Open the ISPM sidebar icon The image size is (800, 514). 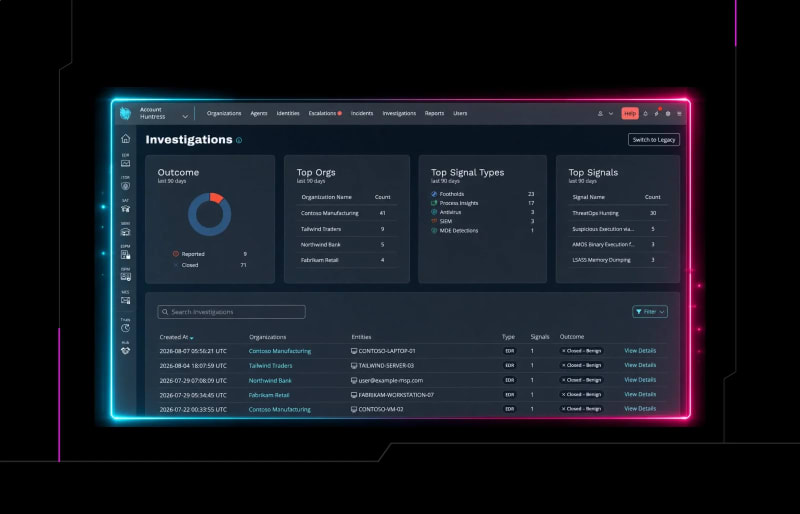tap(126, 277)
